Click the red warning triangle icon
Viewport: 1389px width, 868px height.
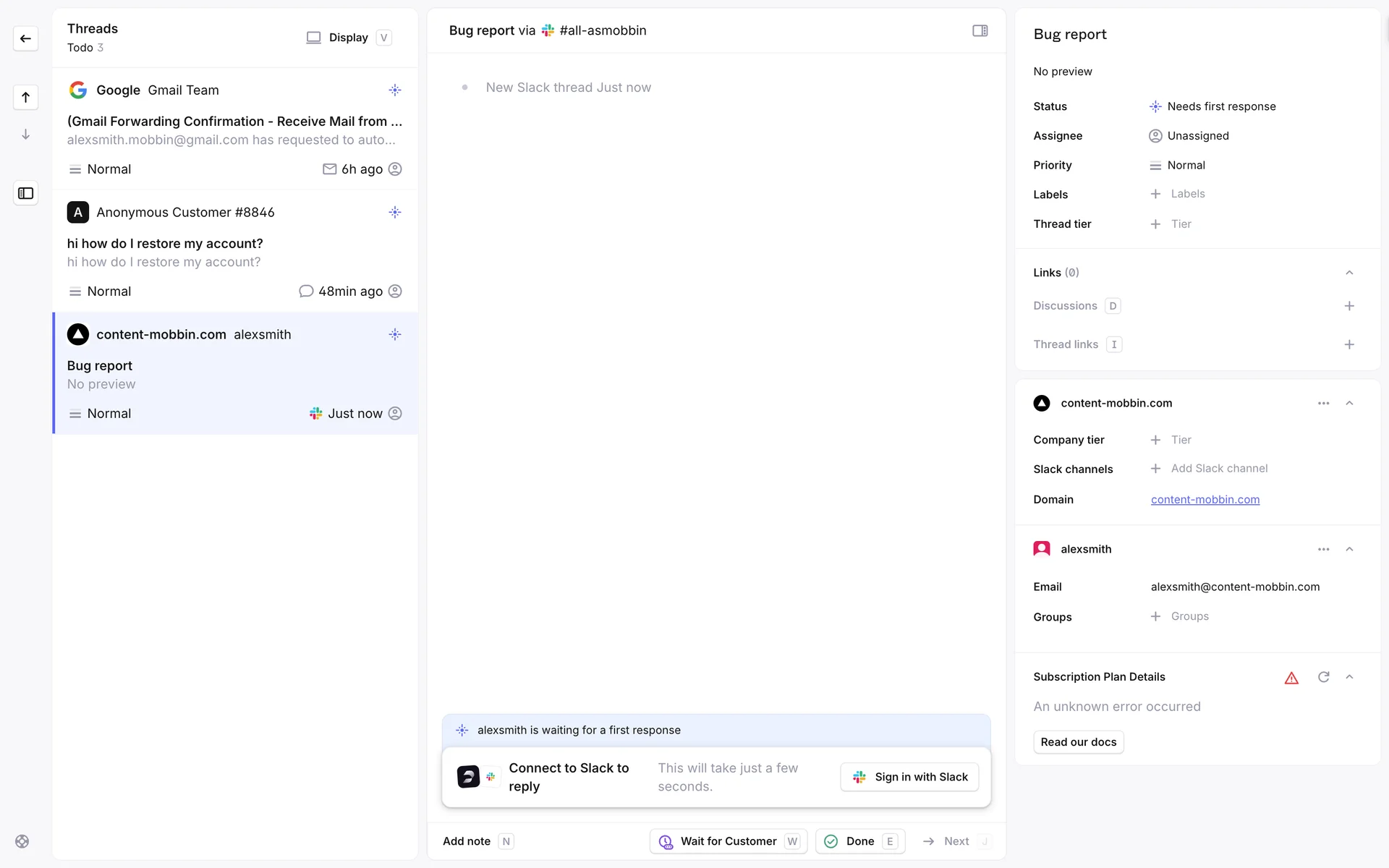coord(1291,678)
